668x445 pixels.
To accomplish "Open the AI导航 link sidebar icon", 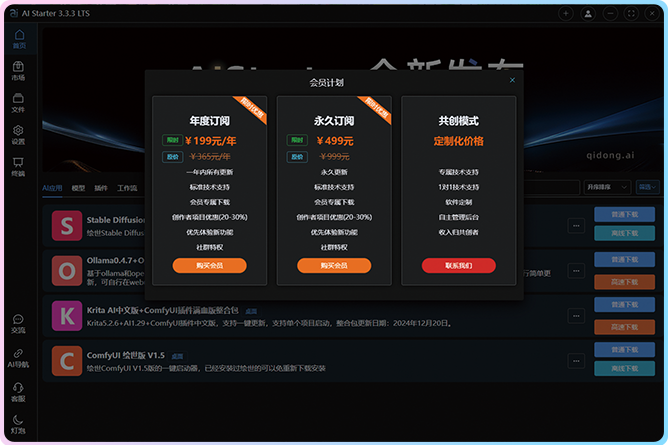I will click(18, 358).
